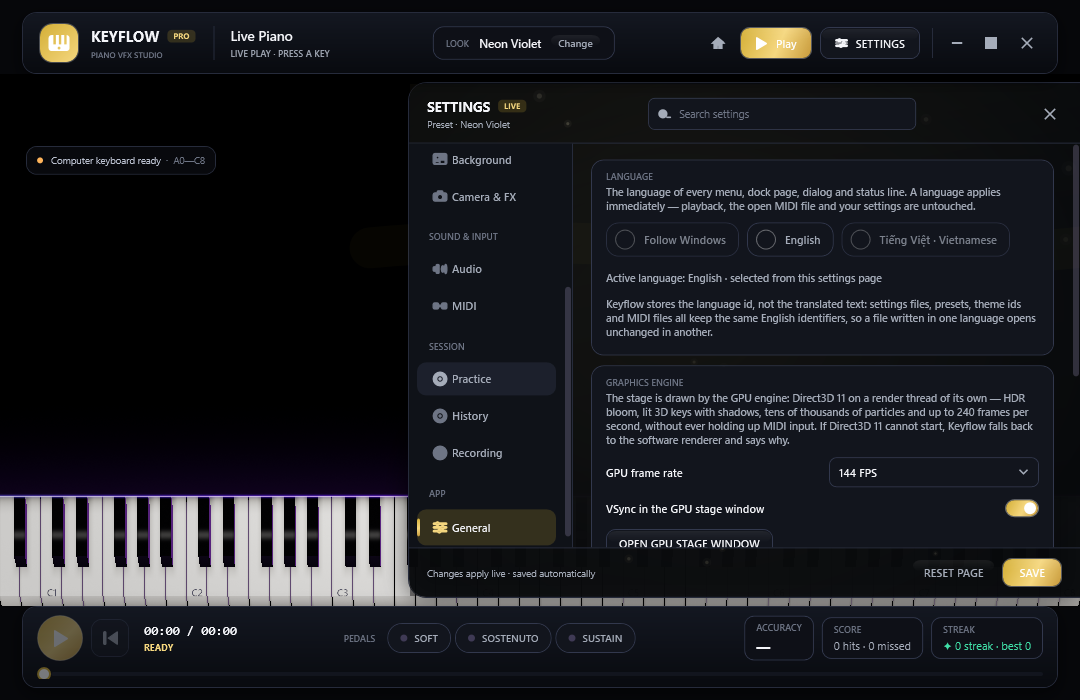Click the '00:00 / 00:00' time readout
This screenshot has height=700, width=1080.
[x=190, y=631]
